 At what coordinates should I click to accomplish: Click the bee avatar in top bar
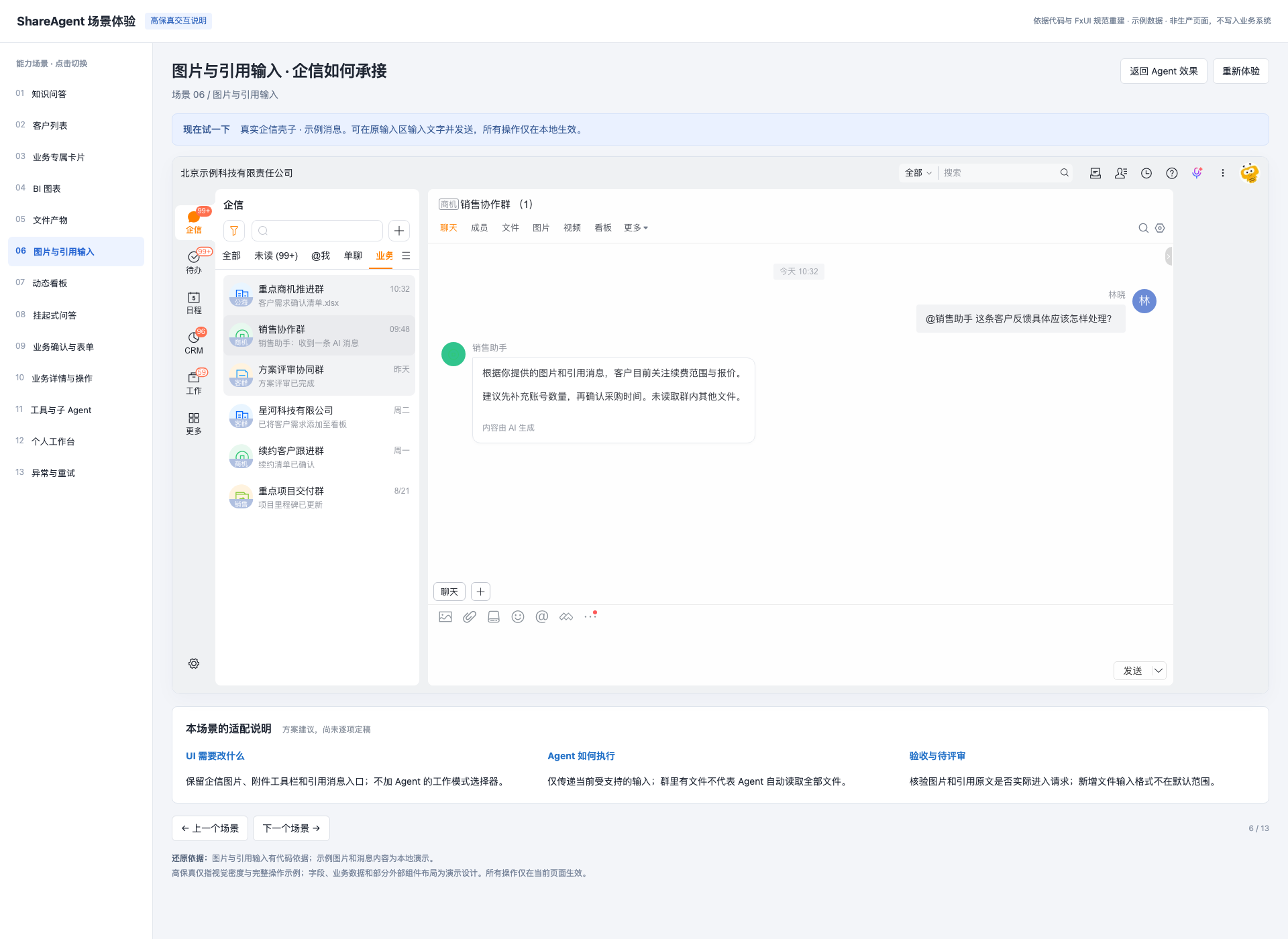1249,173
